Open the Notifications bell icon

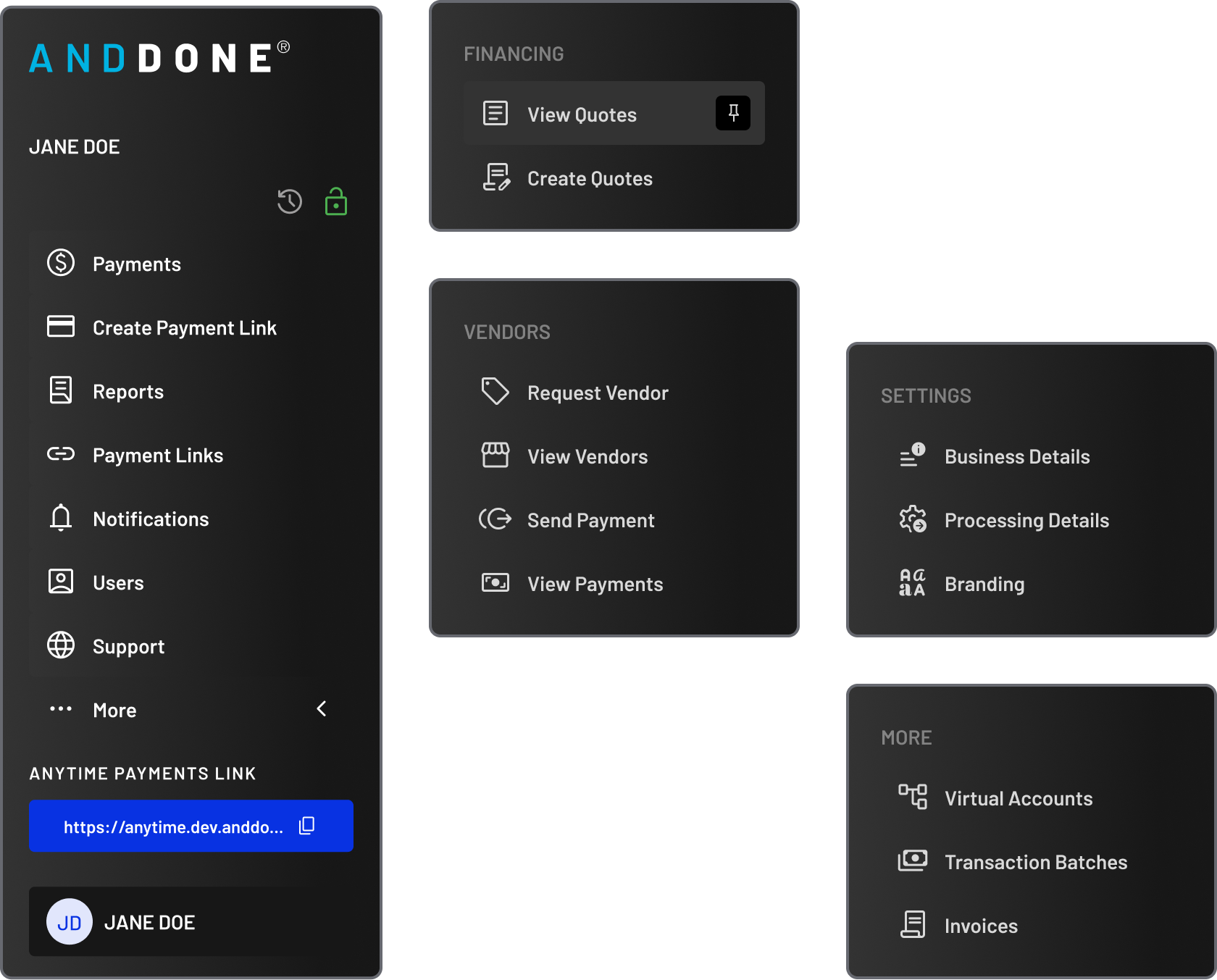tap(61, 518)
